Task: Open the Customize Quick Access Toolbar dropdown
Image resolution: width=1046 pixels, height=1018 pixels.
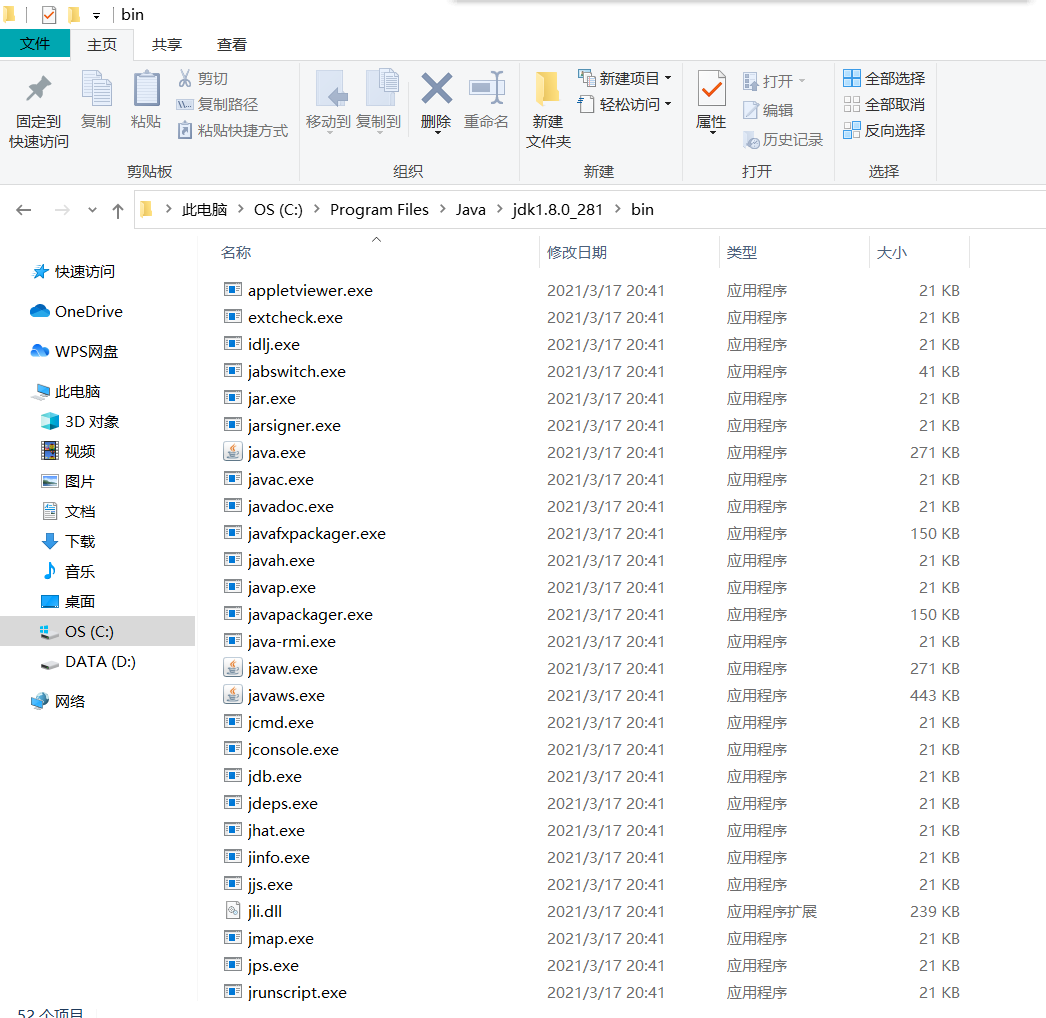Action: [96, 15]
